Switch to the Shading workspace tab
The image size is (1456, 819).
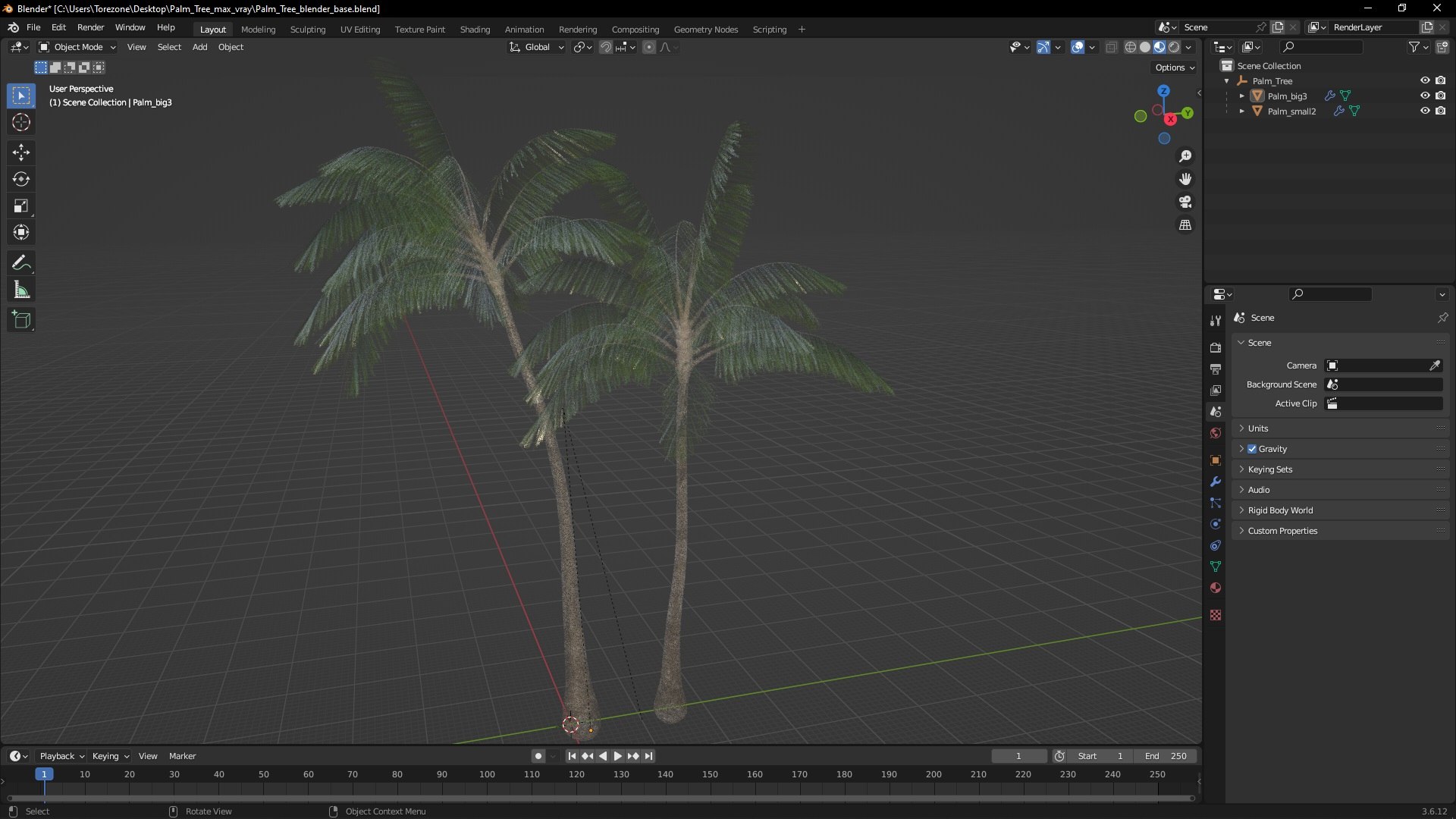tap(475, 30)
